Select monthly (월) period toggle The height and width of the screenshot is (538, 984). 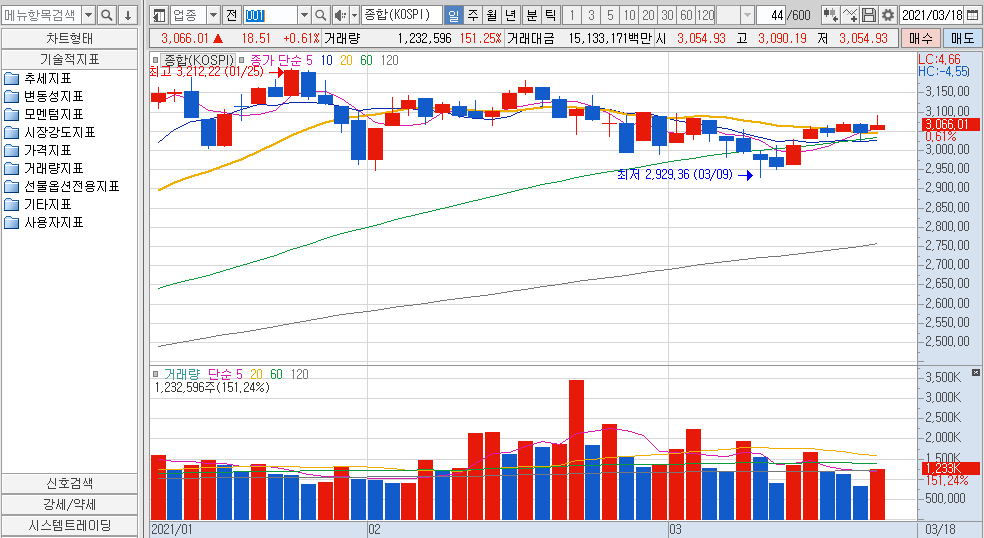pos(491,15)
